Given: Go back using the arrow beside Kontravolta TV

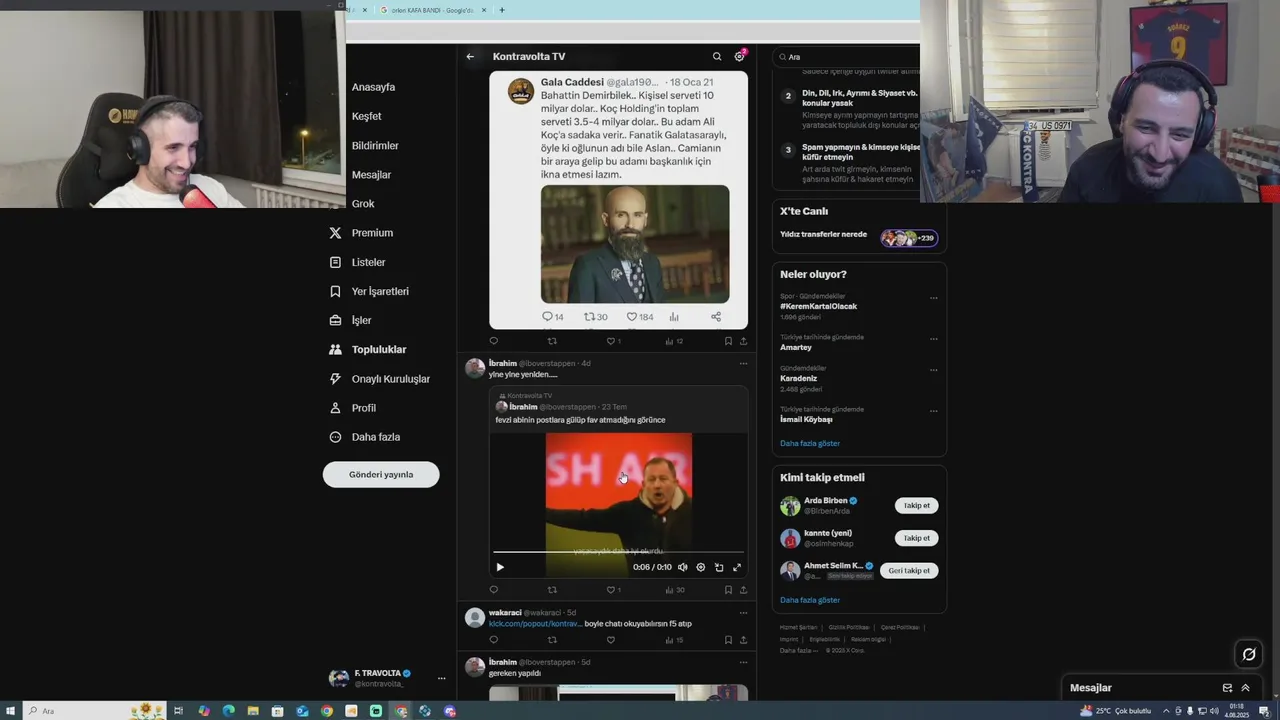Looking at the screenshot, I should (470, 57).
